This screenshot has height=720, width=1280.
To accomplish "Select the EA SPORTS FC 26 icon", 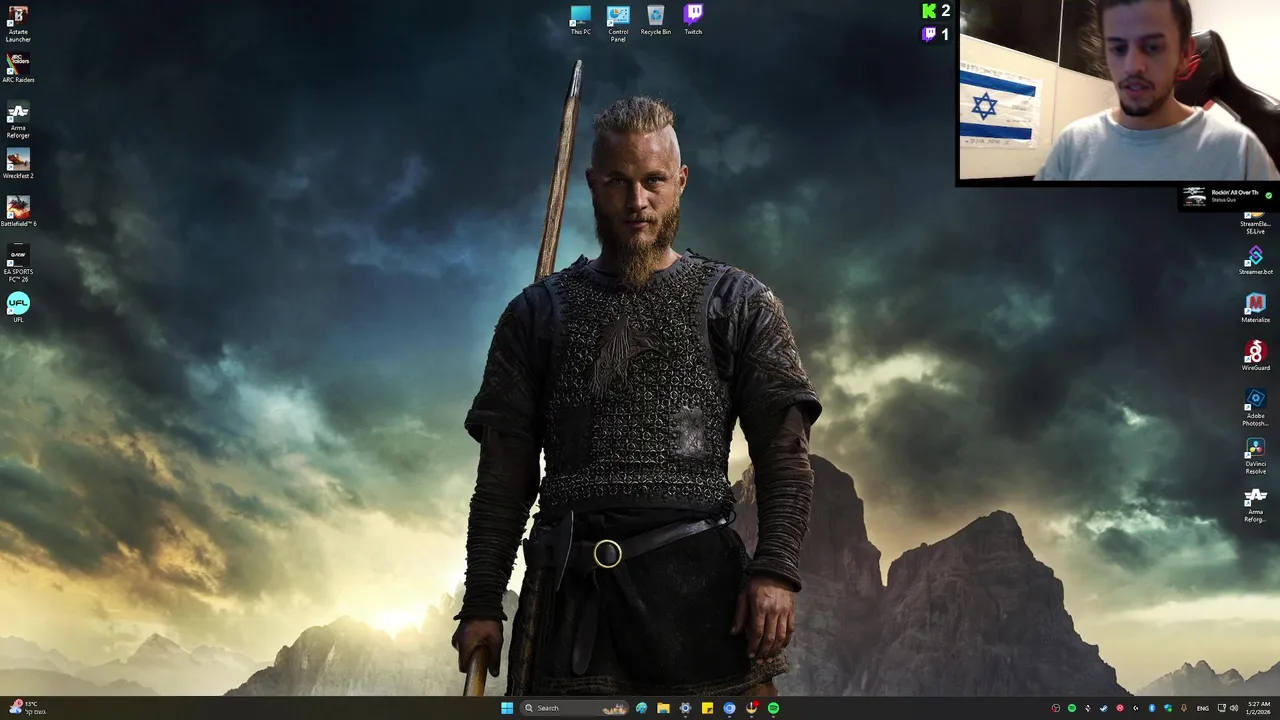I will coord(18,264).
